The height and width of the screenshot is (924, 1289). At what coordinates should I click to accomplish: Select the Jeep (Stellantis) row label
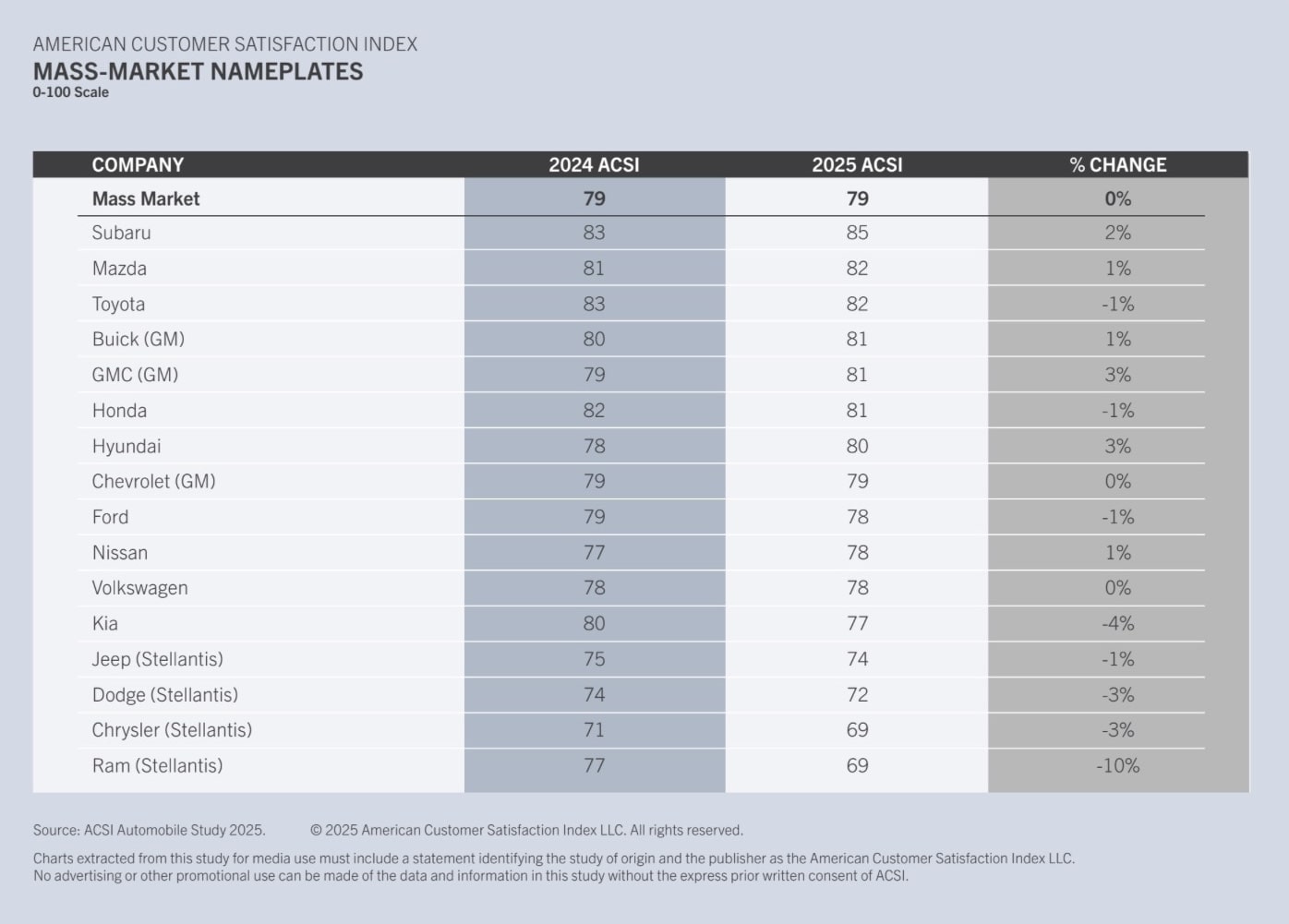click(x=157, y=659)
